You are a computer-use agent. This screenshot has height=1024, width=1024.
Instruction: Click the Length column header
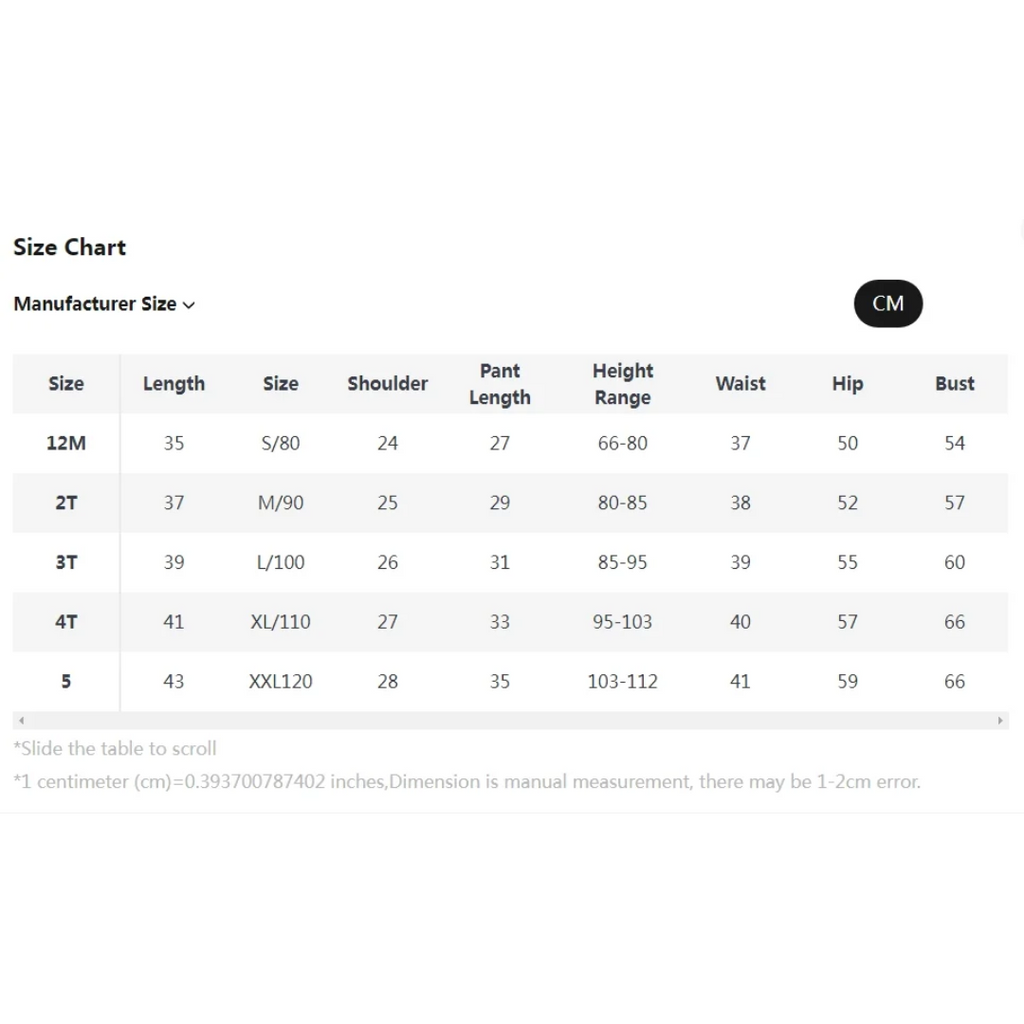point(174,384)
